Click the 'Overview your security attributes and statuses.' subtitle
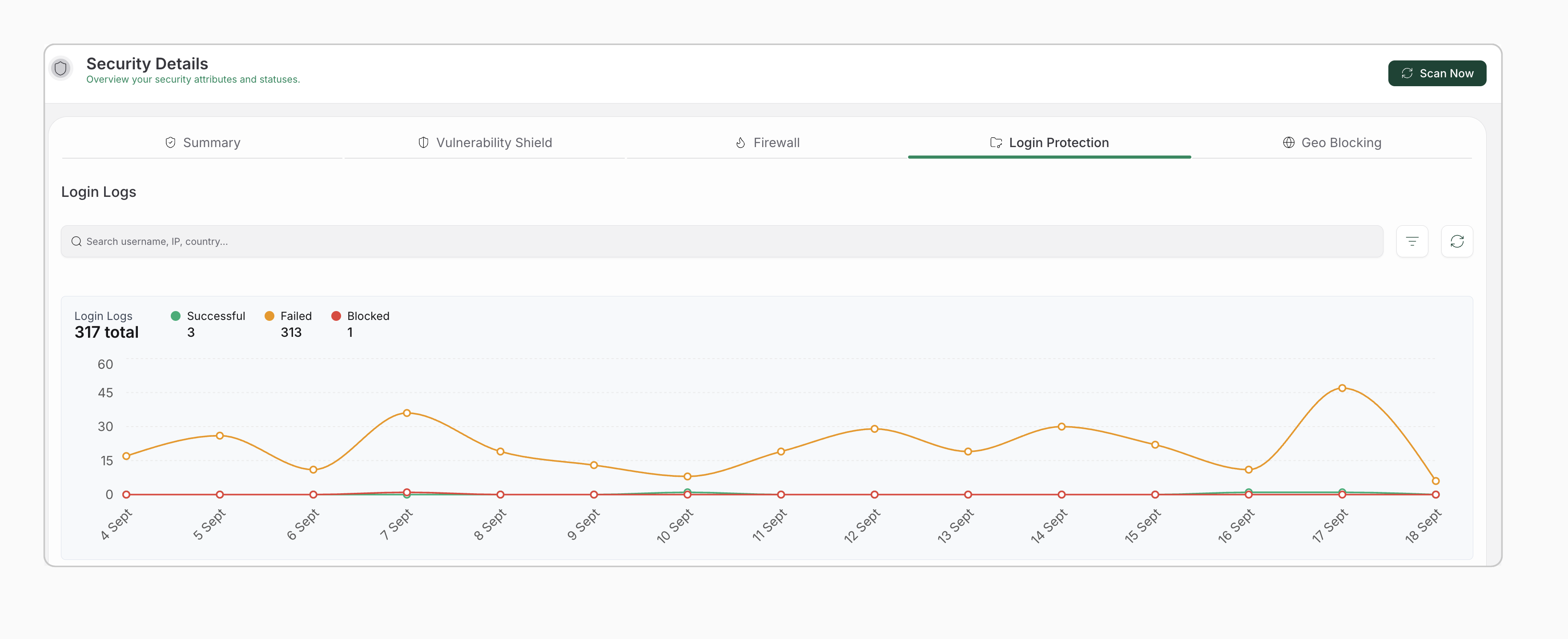The height and width of the screenshot is (639, 1568). pyautogui.click(x=193, y=80)
